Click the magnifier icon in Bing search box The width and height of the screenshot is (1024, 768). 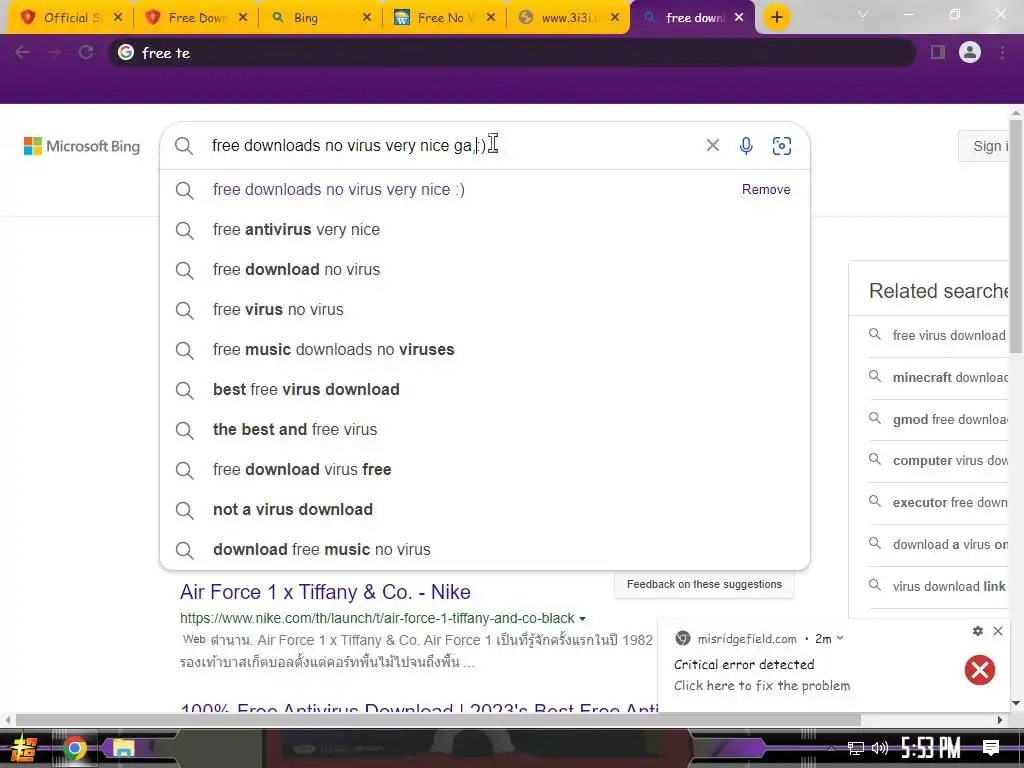[x=184, y=146]
